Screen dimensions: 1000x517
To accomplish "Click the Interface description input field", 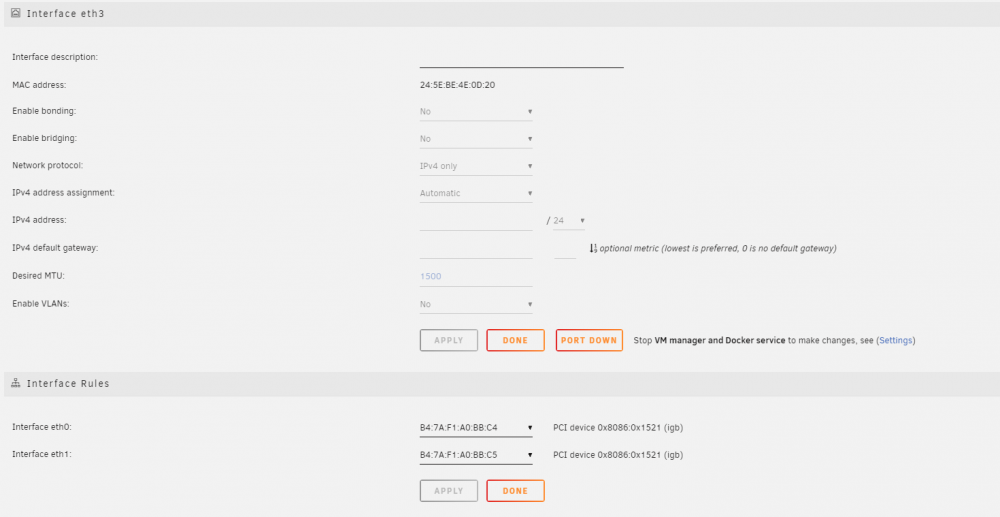I will coord(521,58).
